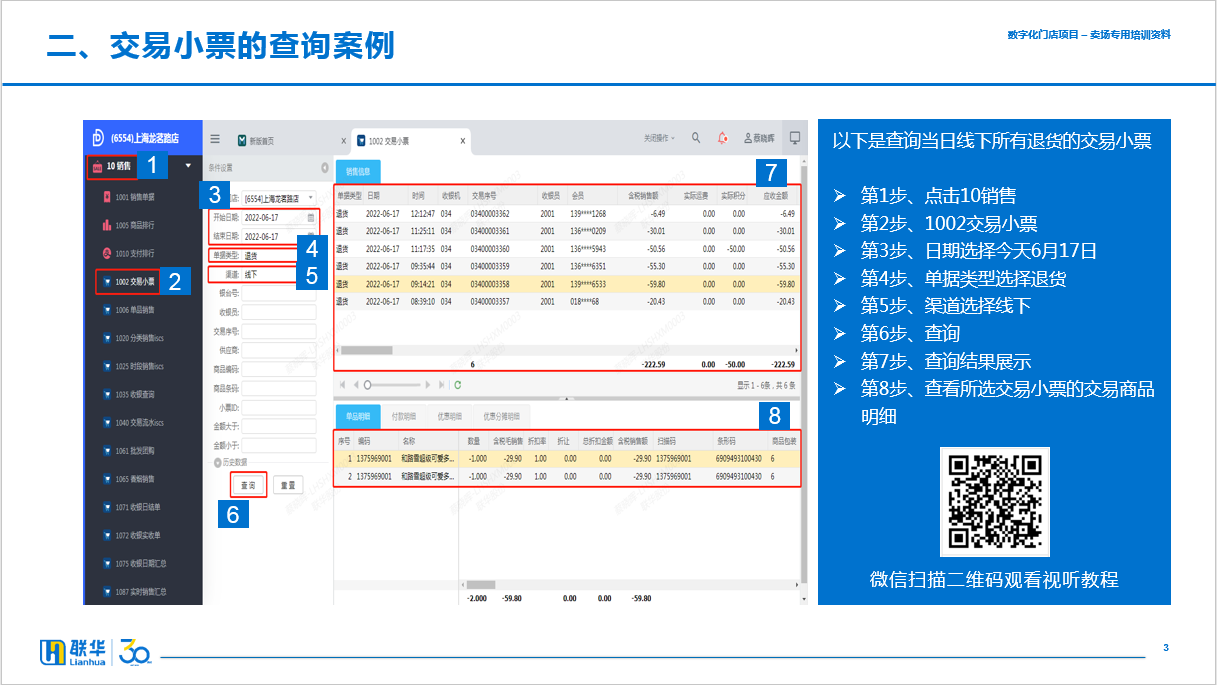This screenshot has height=685, width=1217.
Task: Click the monitor icon at top right
Action: pyautogui.click(x=795, y=138)
